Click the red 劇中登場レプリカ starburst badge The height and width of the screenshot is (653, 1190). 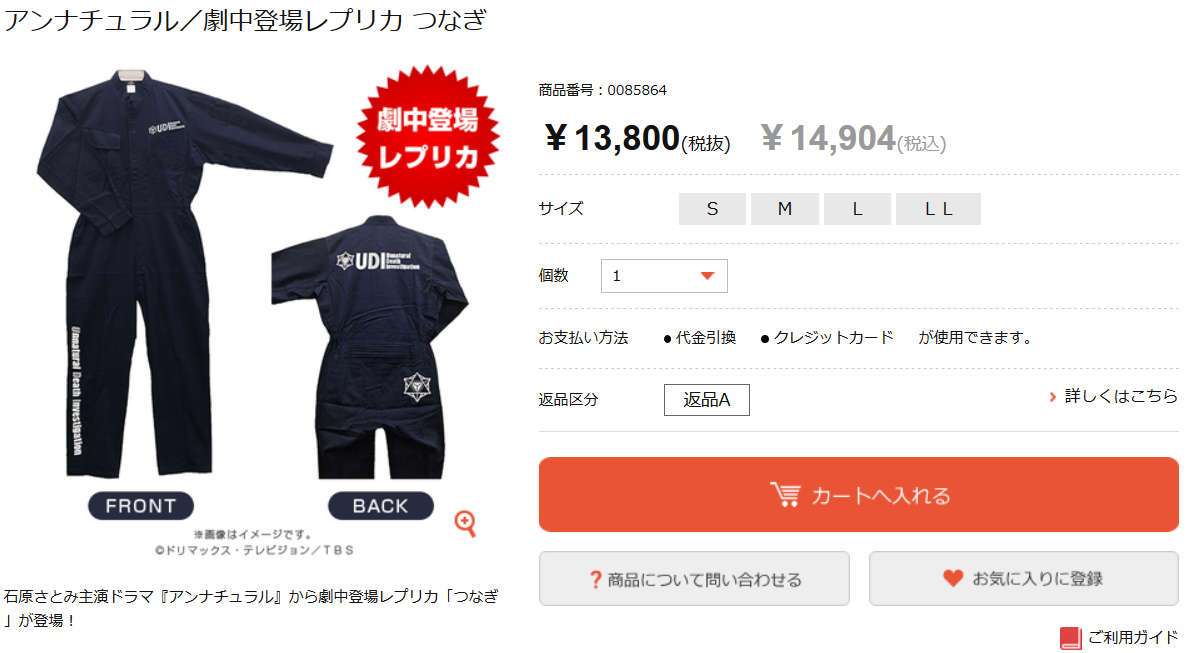click(428, 137)
